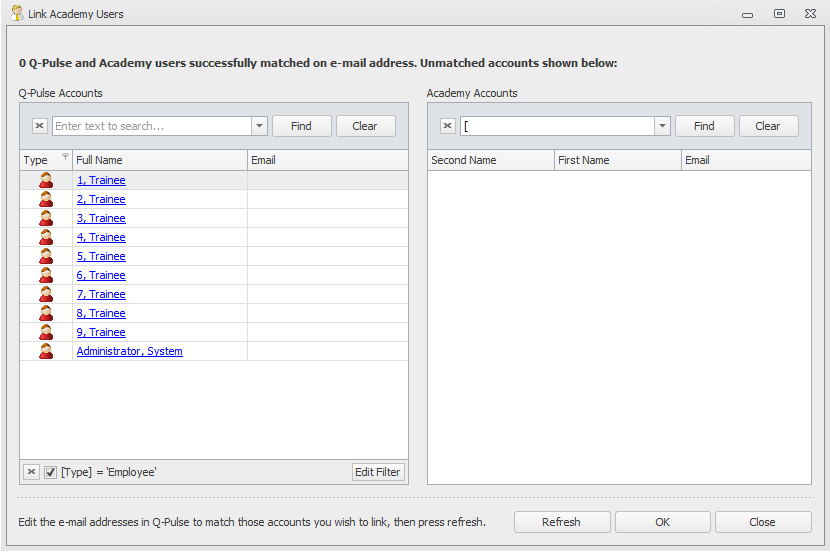The height and width of the screenshot is (552, 830).
Task: Open the 2, Trainee link
Action: coord(101,199)
